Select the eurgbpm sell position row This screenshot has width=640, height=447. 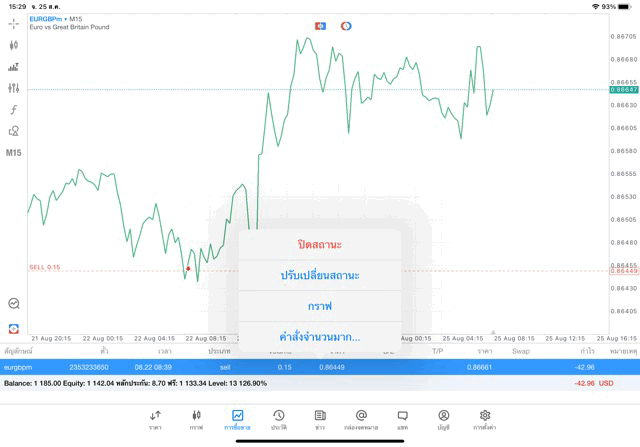coord(320,367)
